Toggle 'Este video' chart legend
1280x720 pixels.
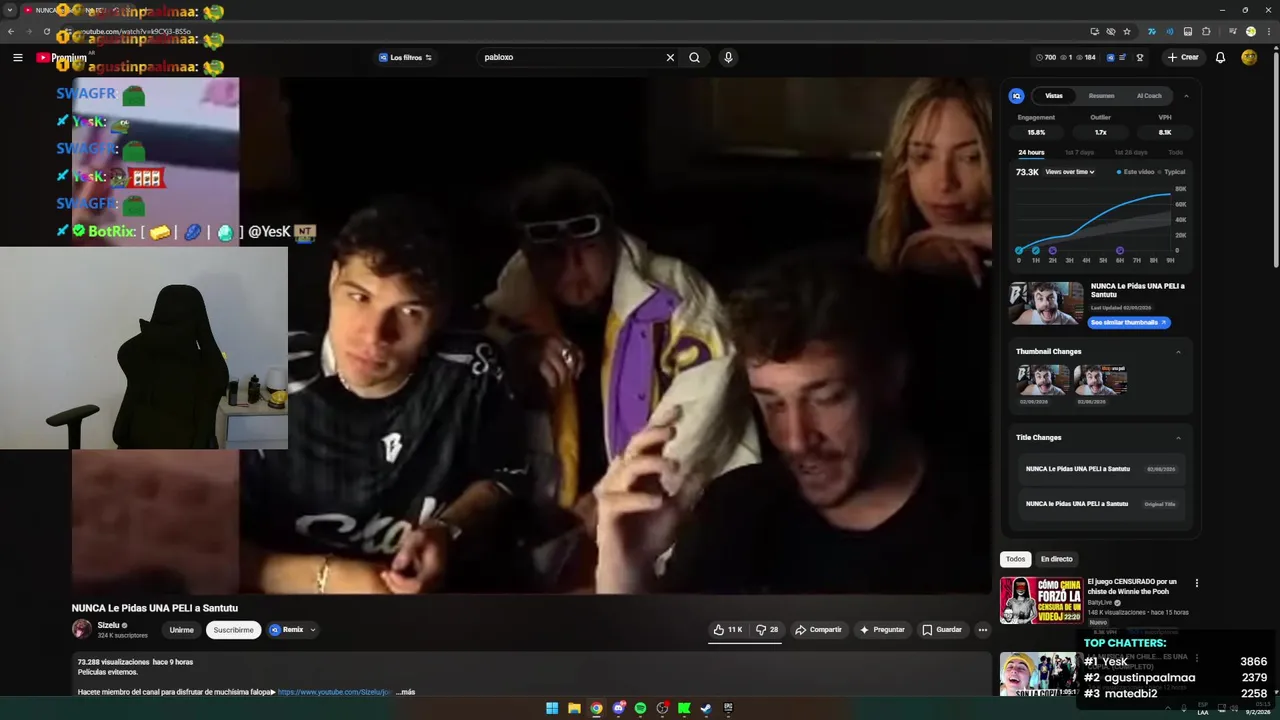point(1135,172)
